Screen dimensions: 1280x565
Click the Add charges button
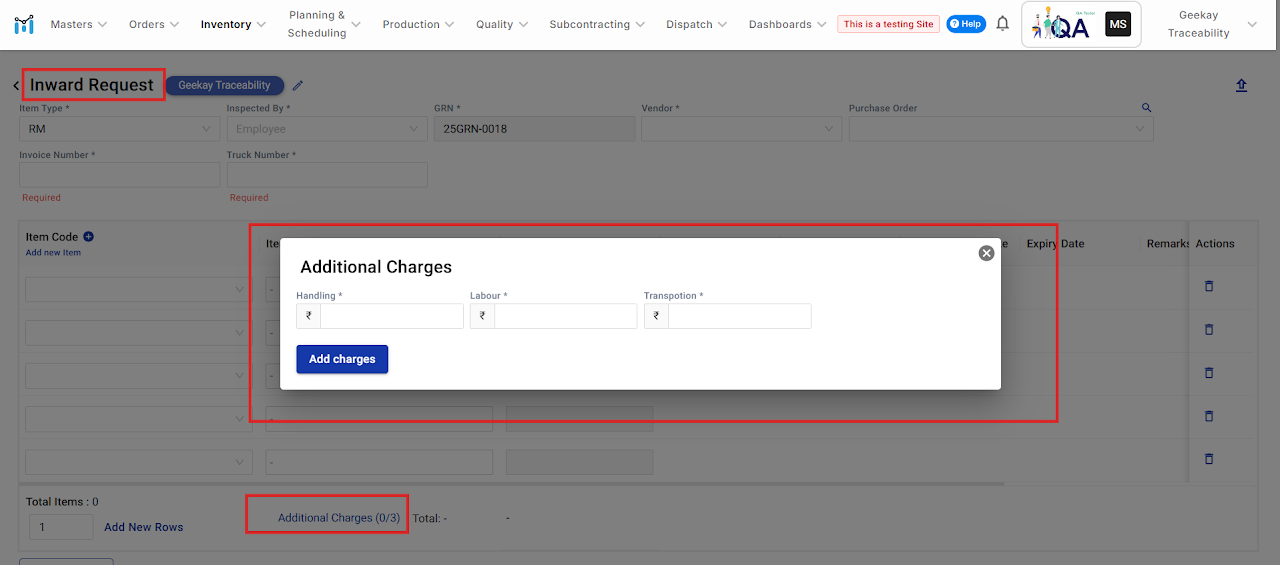click(x=342, y=359)
